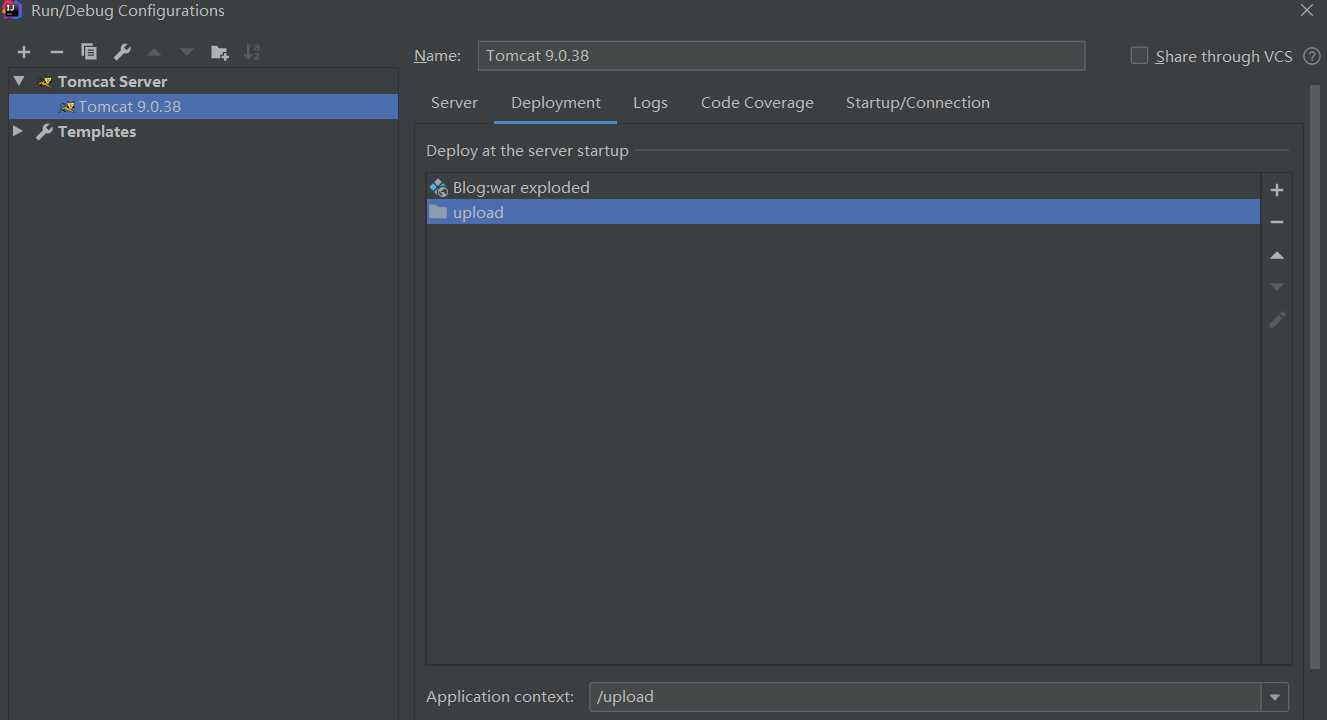The width and height of the screenshot is (1327, 720).
Task: Open edit defaults wrench icon
Action: (122, 52)
